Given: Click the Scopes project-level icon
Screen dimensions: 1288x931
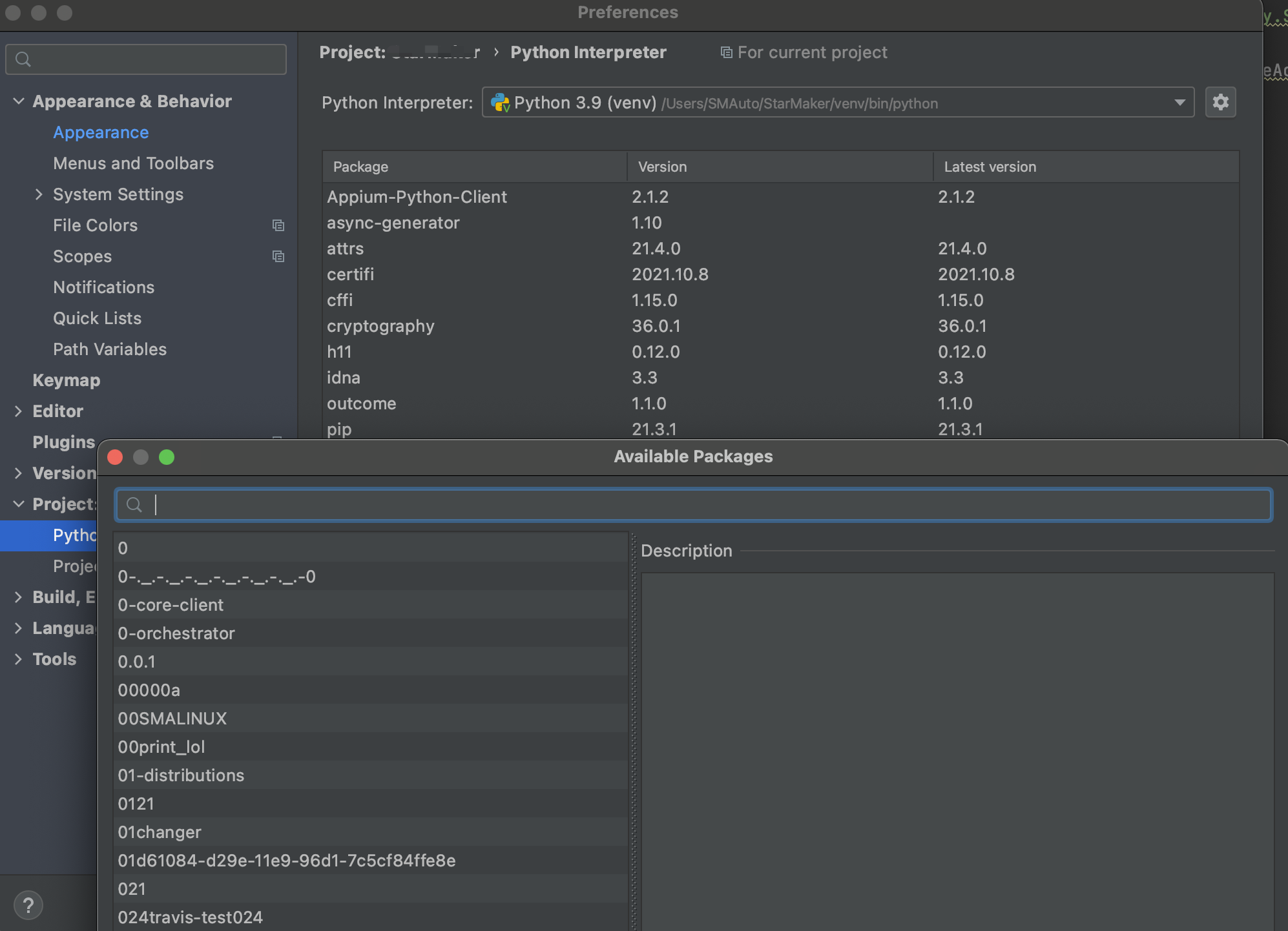Looking at the screenshot, I should point(278,256).
